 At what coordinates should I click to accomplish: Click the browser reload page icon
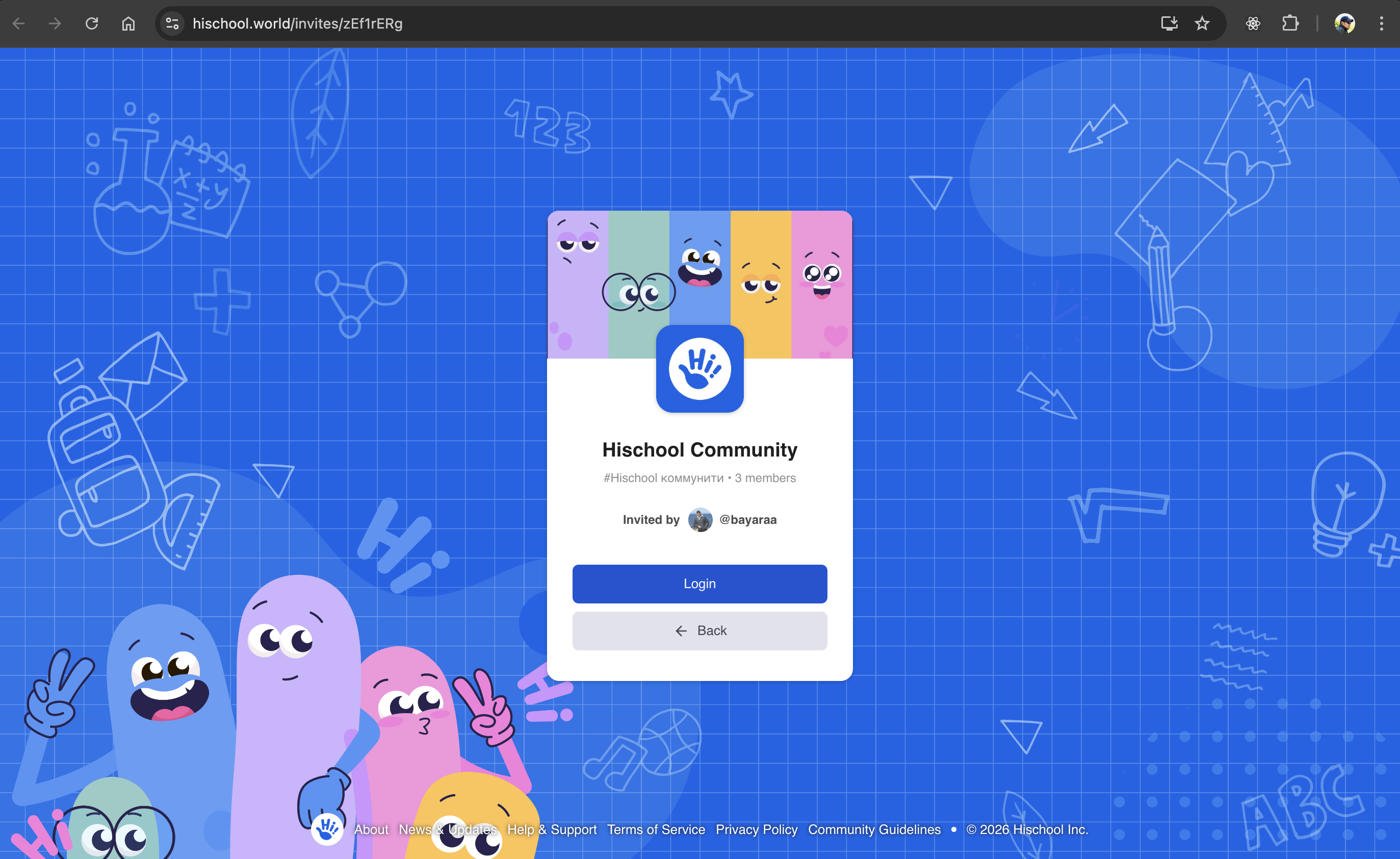91,23
